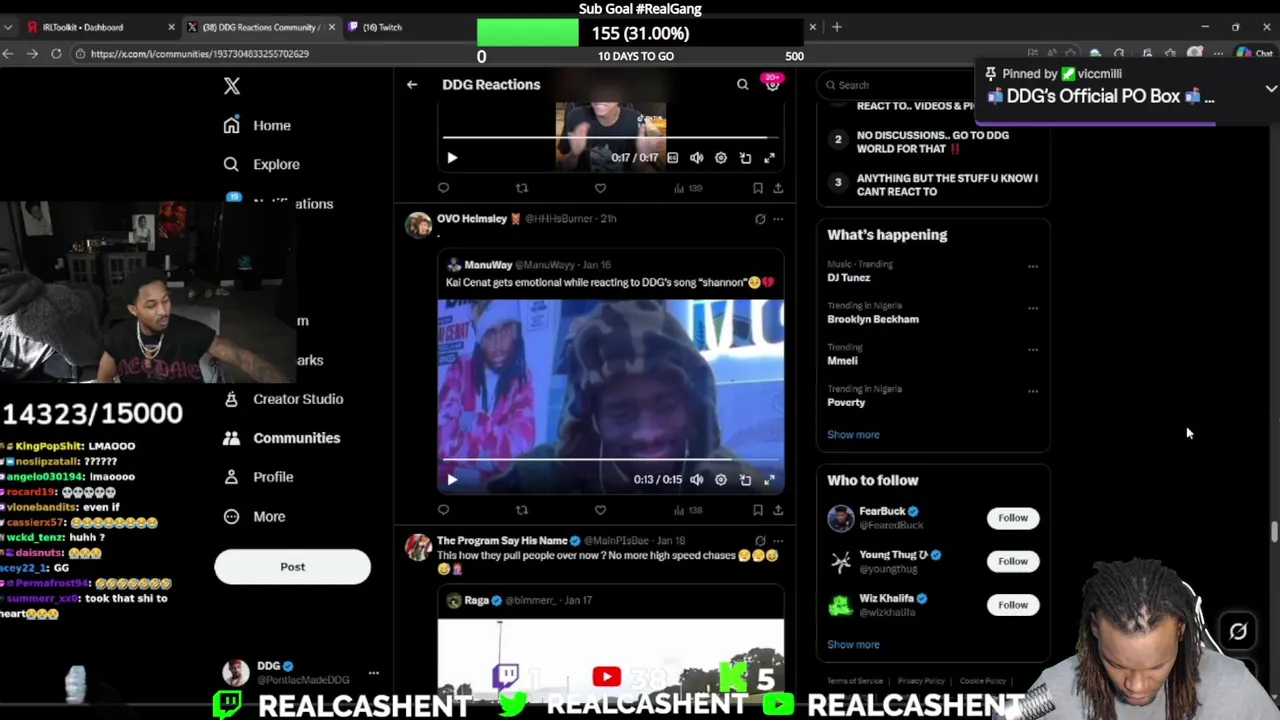
Task: Enable picture-in-picture on the 0:17 video
Action: tap(745, 158)
